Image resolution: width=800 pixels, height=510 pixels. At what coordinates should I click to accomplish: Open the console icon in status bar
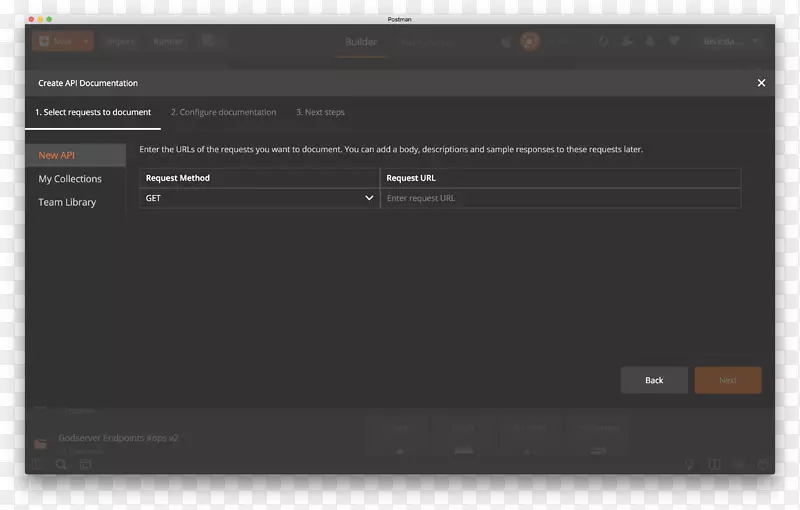(86, 465)
